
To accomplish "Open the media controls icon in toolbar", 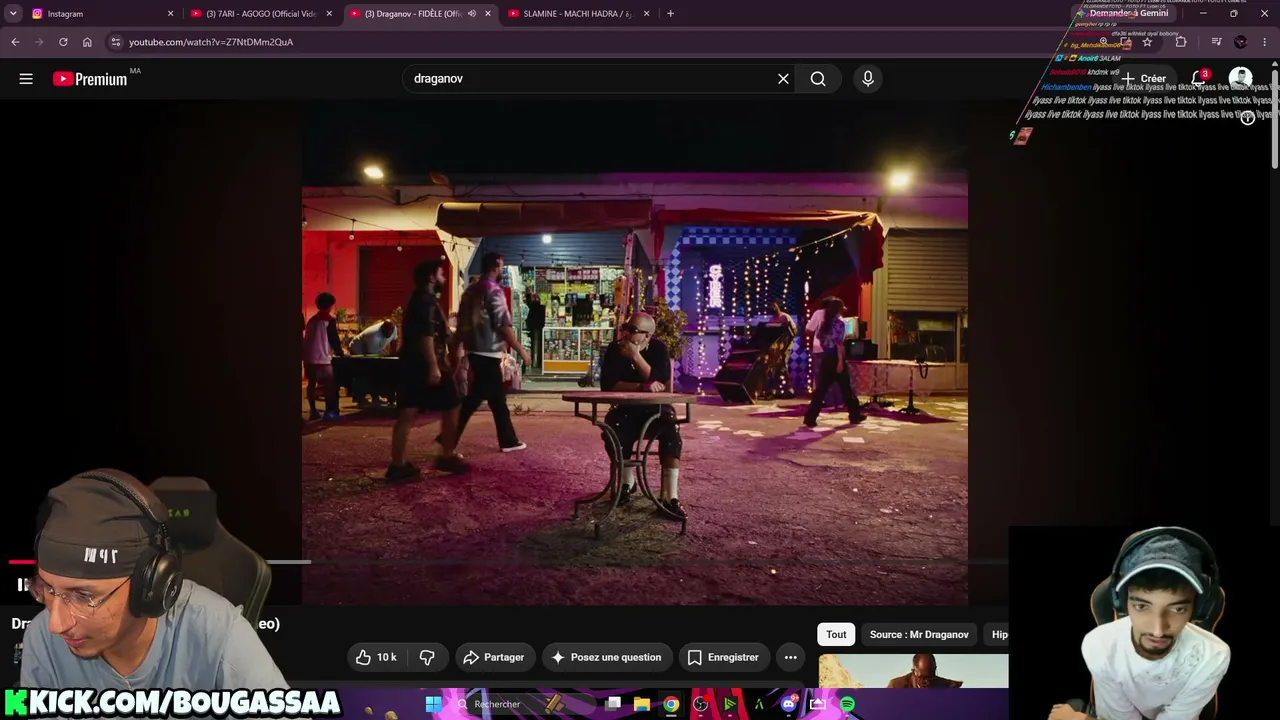I will [1216, 42].
